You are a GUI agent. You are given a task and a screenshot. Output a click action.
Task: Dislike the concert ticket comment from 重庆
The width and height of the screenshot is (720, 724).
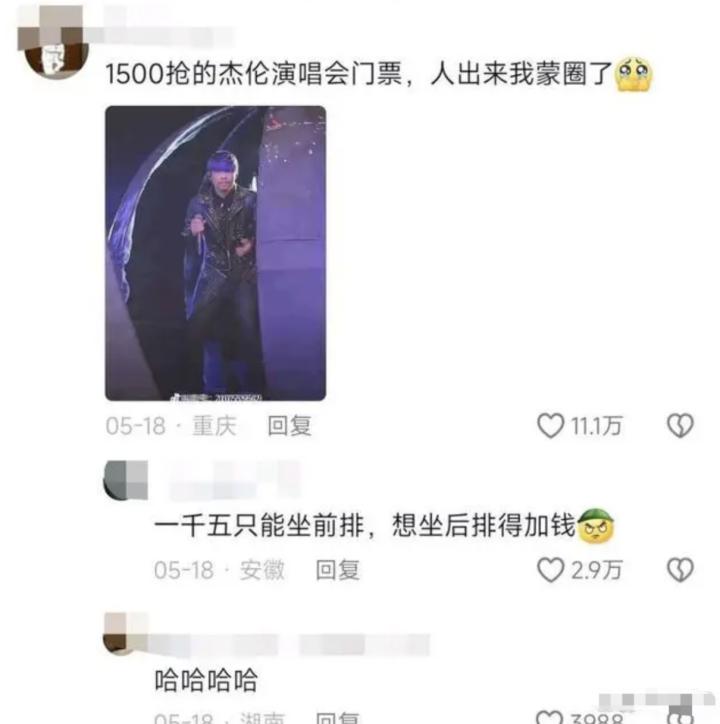[x=680, y=425]
